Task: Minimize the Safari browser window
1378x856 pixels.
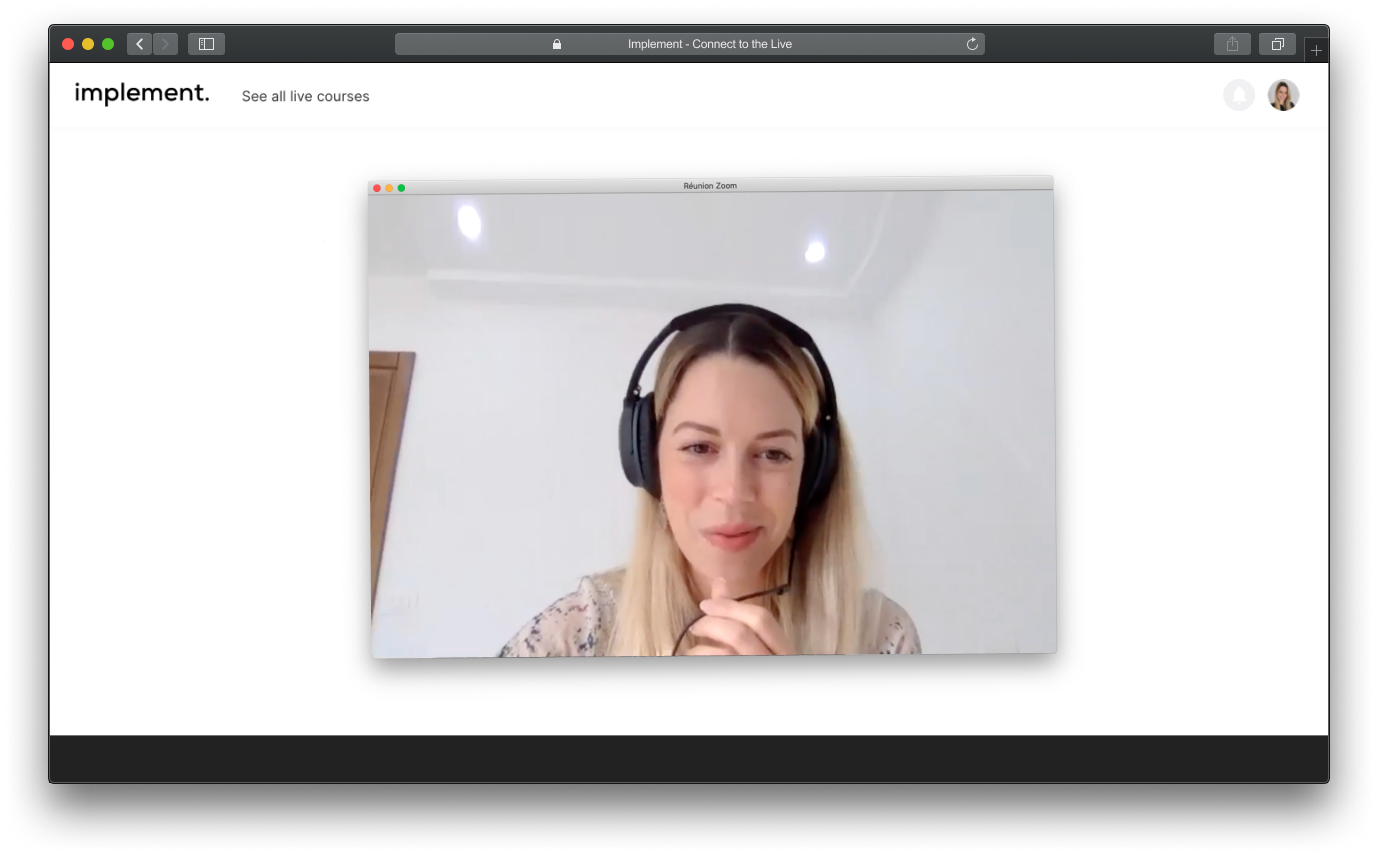Action: (88, 44)
